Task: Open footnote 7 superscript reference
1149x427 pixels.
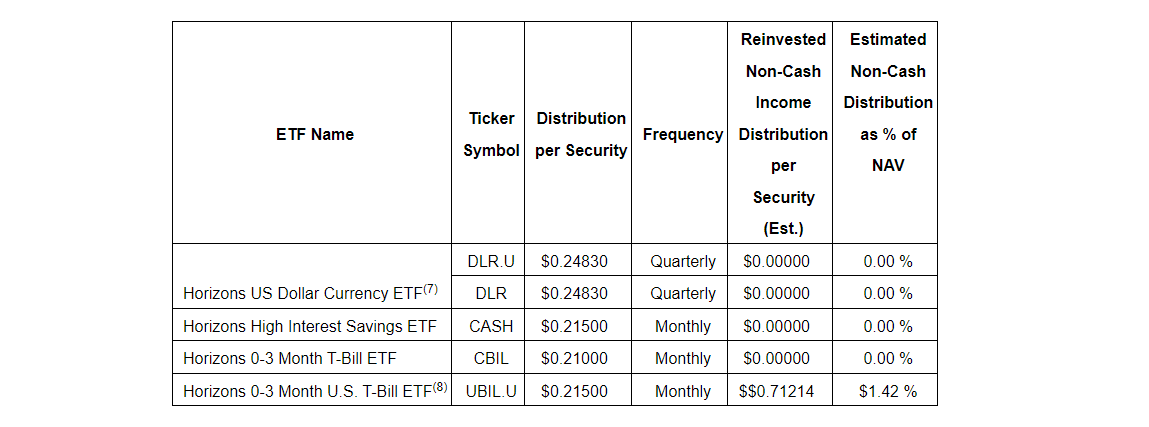Action: coord(431,290)
